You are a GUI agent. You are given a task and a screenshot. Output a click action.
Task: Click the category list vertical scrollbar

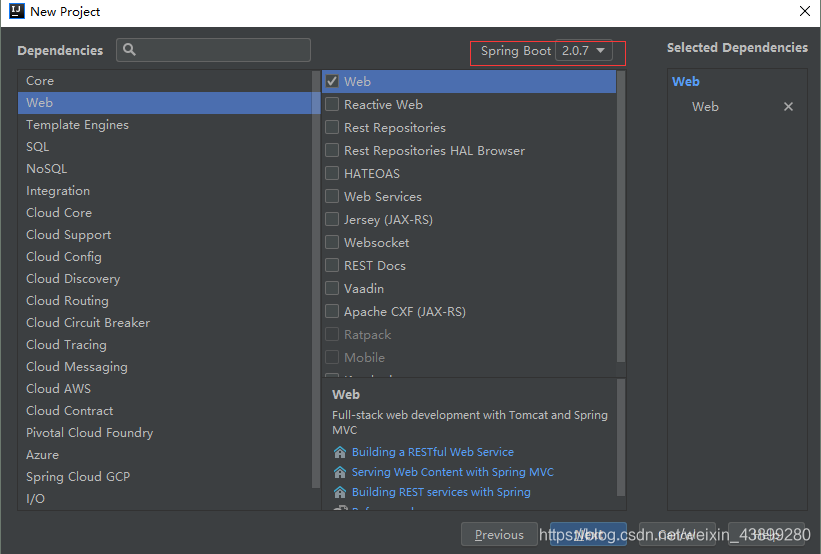pos(316,279)
